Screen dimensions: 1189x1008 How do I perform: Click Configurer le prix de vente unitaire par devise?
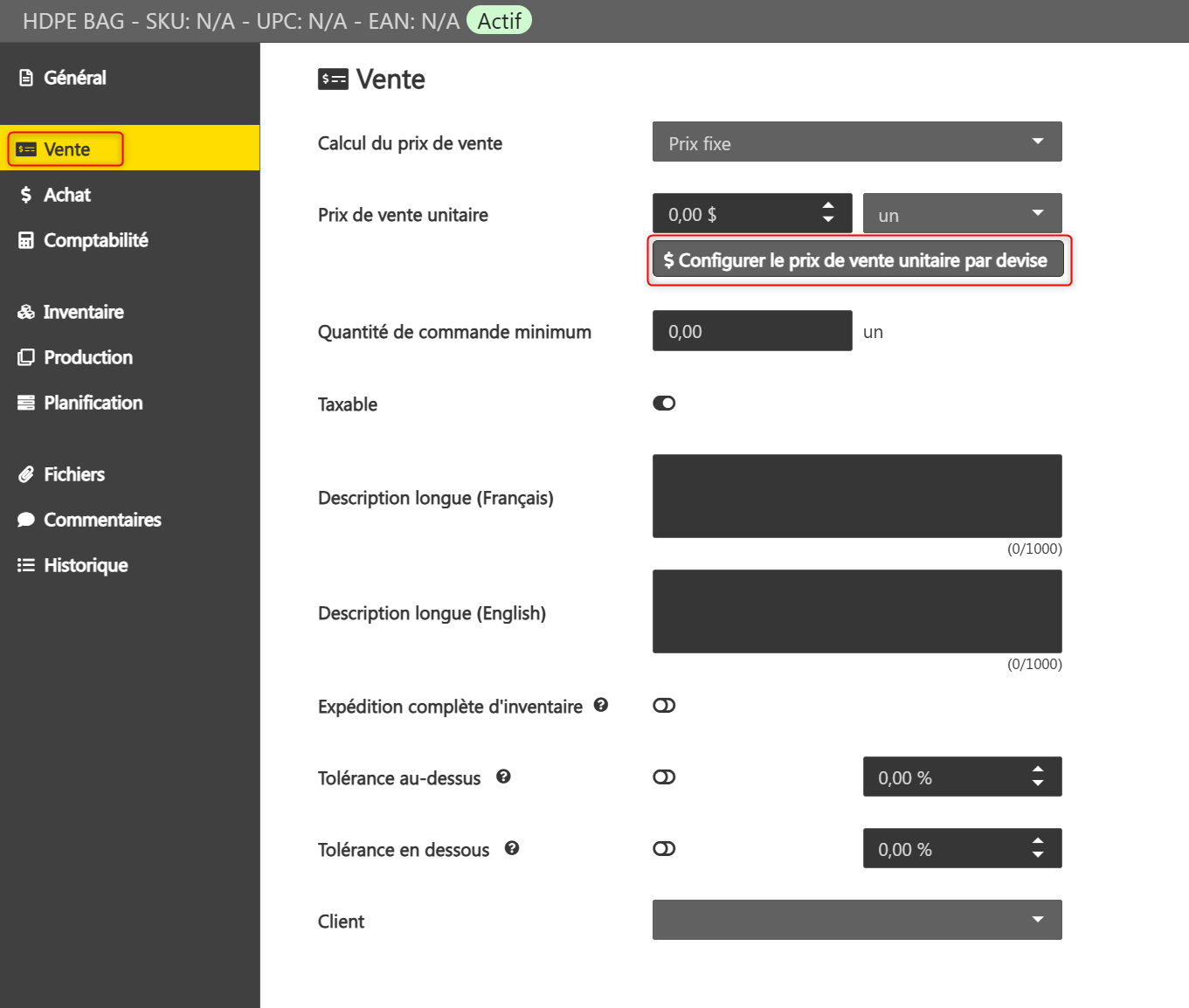858,260
